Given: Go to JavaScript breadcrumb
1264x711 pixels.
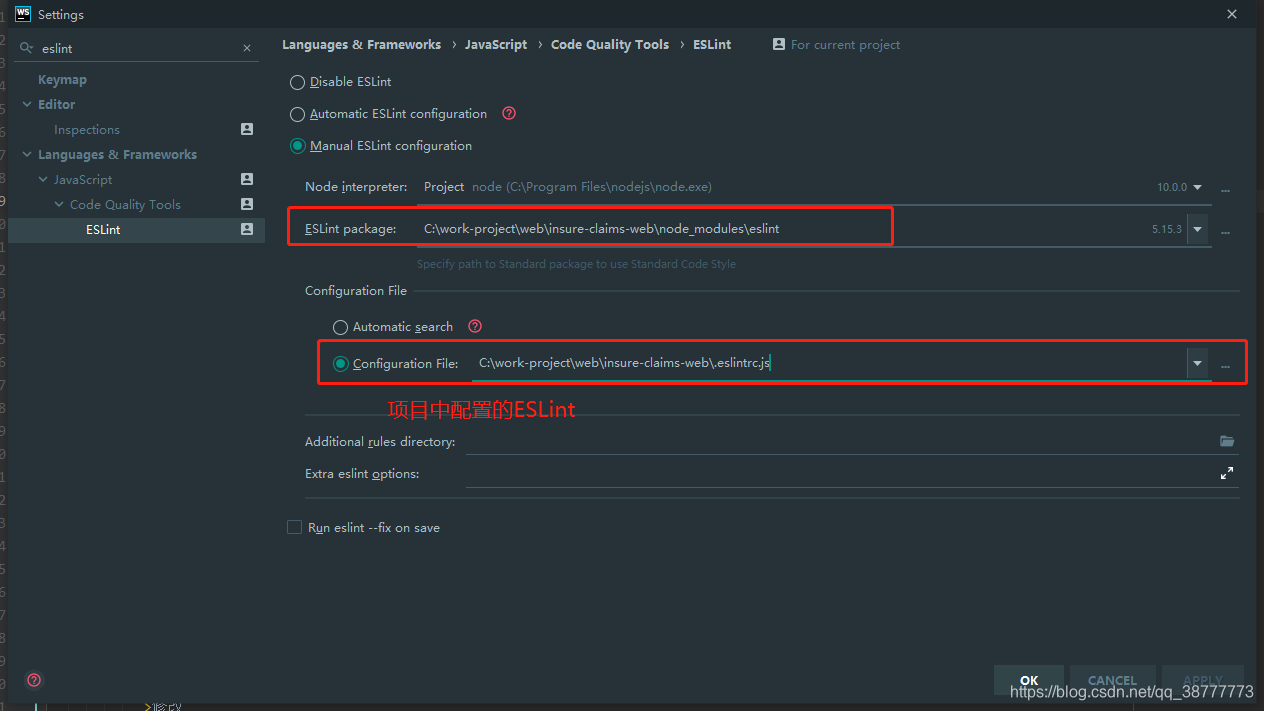Looking at the screenshot, I should 496,44.
